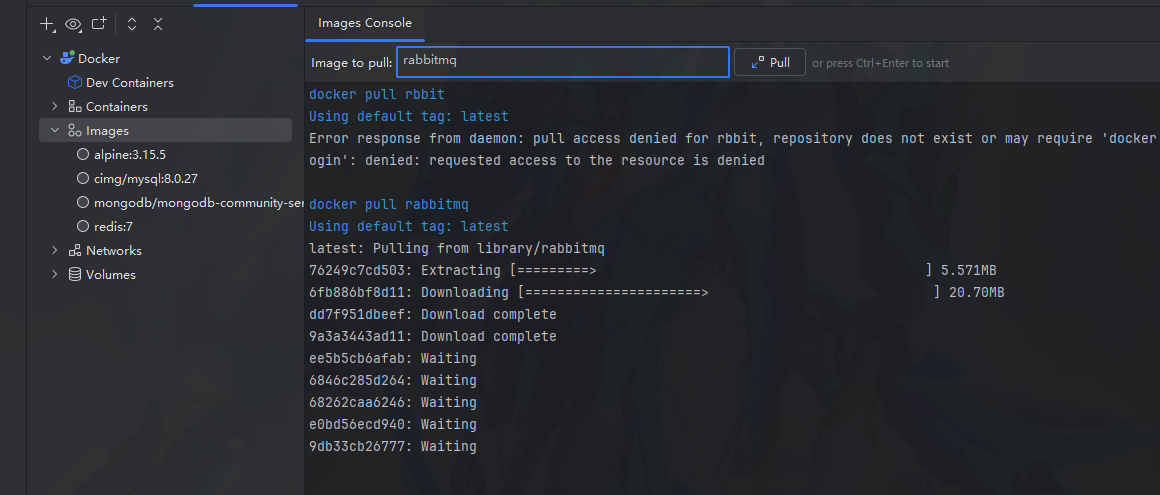Click the Images group icon
Screen dimensions: 1160x495
[75, 131]
